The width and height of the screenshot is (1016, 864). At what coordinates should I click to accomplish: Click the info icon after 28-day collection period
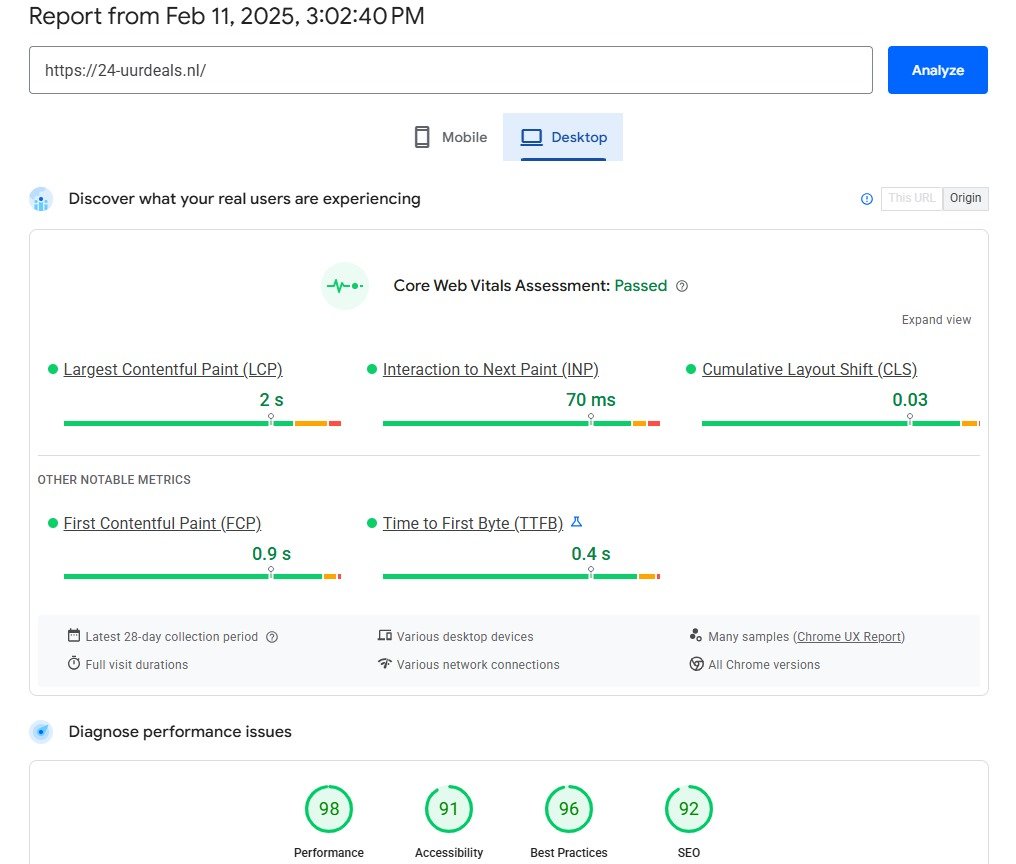(271, 637)
